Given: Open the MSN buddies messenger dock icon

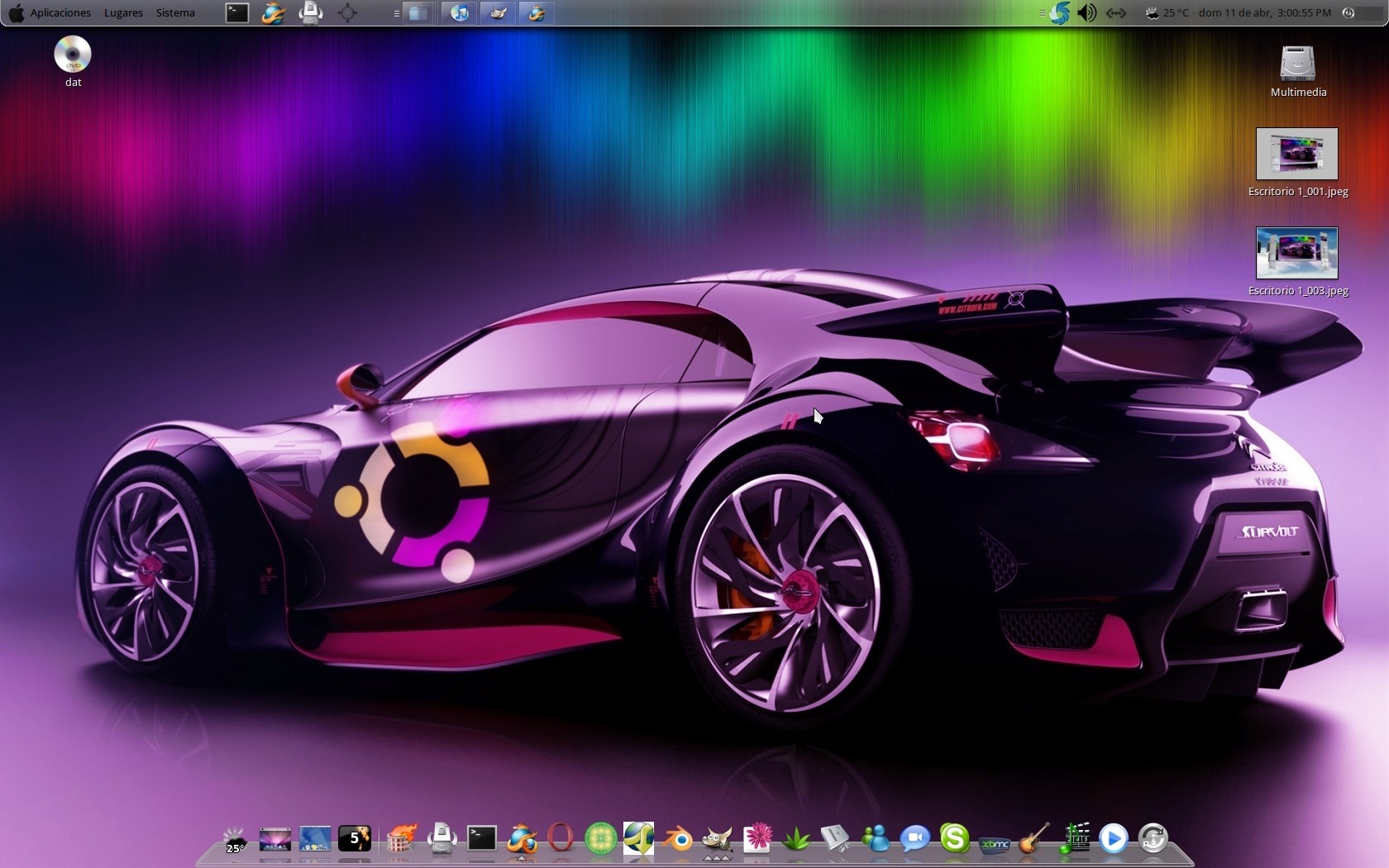Looking at the screenshot, I should (x=876, y=839).
